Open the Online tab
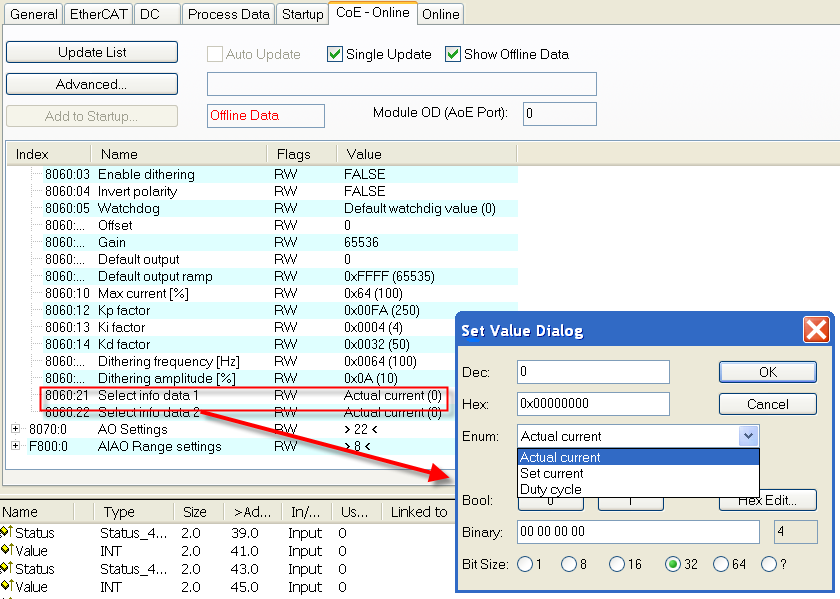This screenshot has height=599, width=840. [x=440, y=14]
